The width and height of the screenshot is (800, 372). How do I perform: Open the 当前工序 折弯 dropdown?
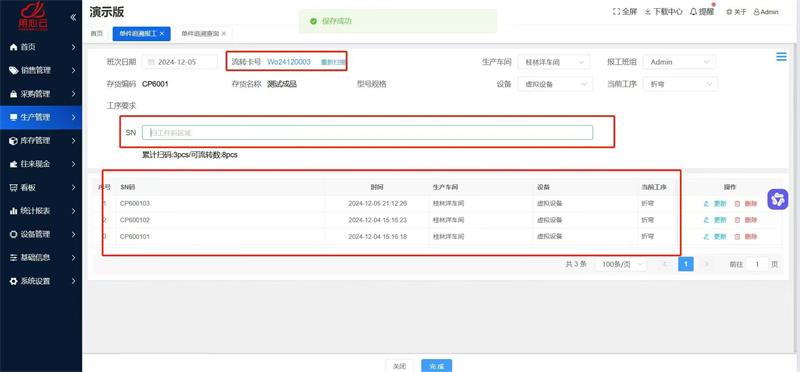(680, 84)
